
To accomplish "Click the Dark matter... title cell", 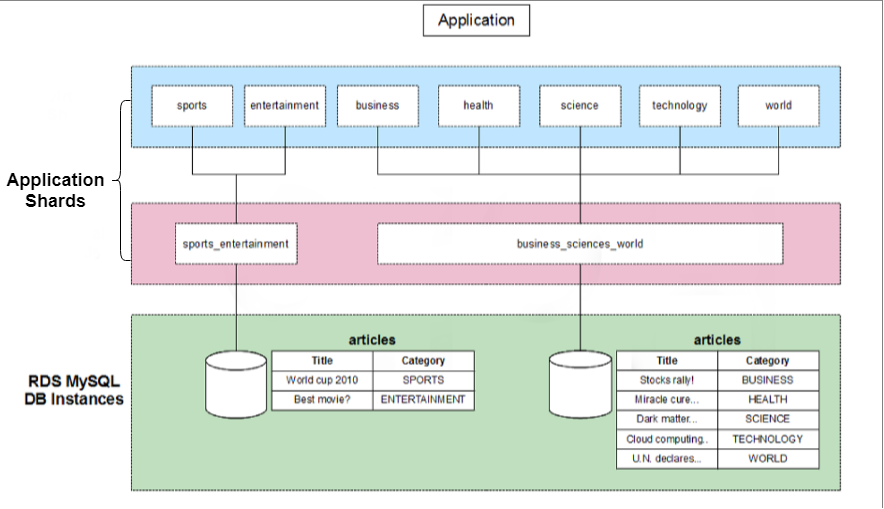I will (666, 419).
